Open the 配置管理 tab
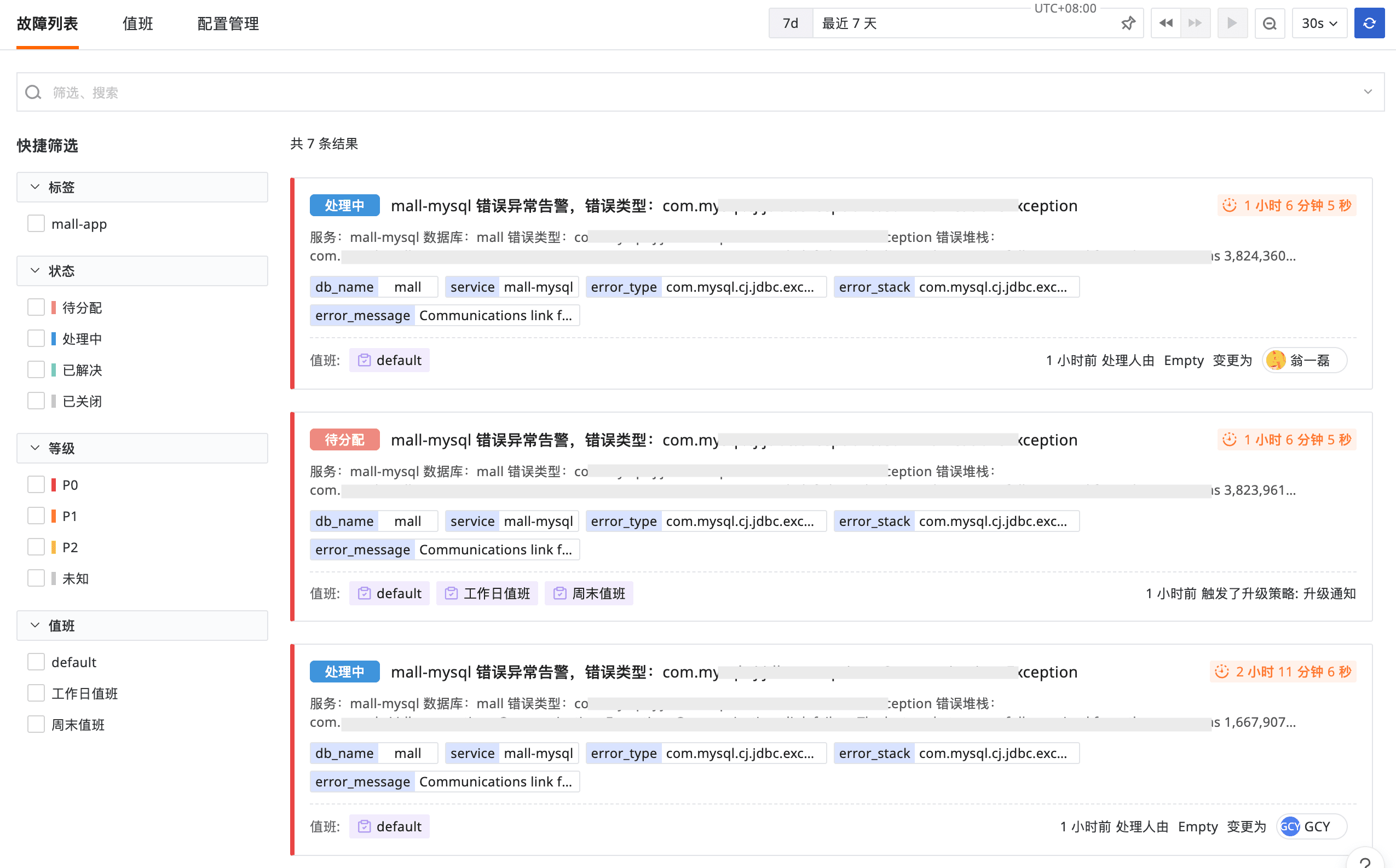The height and width of the screenshot is (868, 1396). 228,24
